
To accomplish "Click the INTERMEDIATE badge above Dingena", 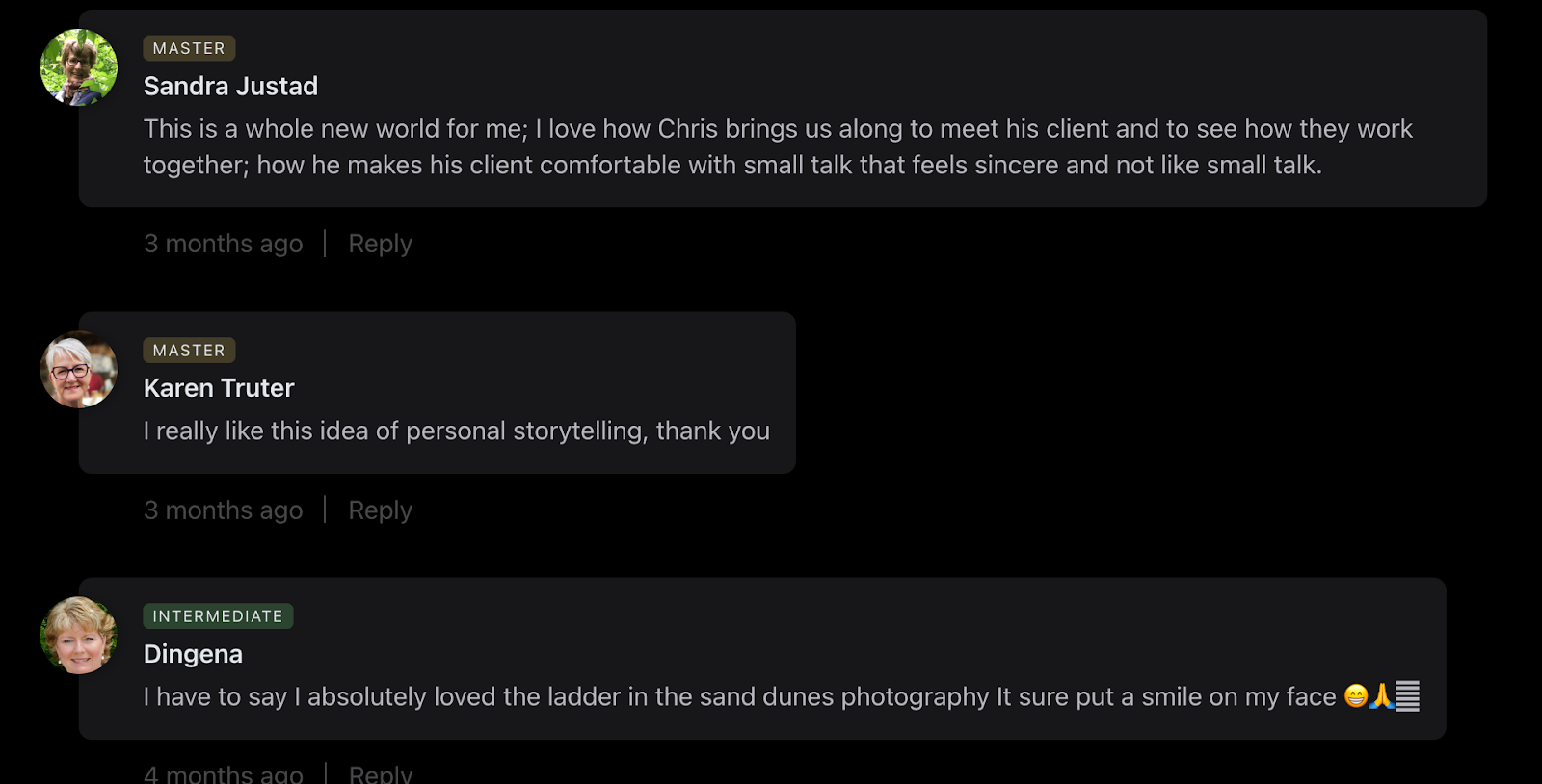I will point(218,616).
